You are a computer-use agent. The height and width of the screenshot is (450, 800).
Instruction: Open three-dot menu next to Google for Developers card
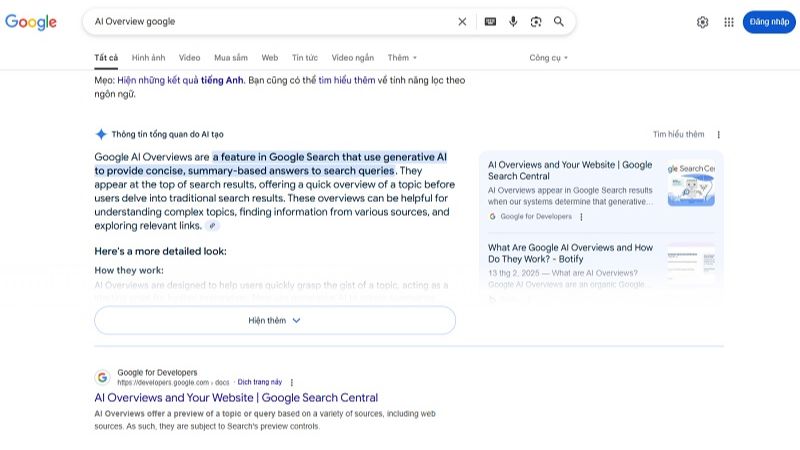pyautogui.click(x=581, y=217)
